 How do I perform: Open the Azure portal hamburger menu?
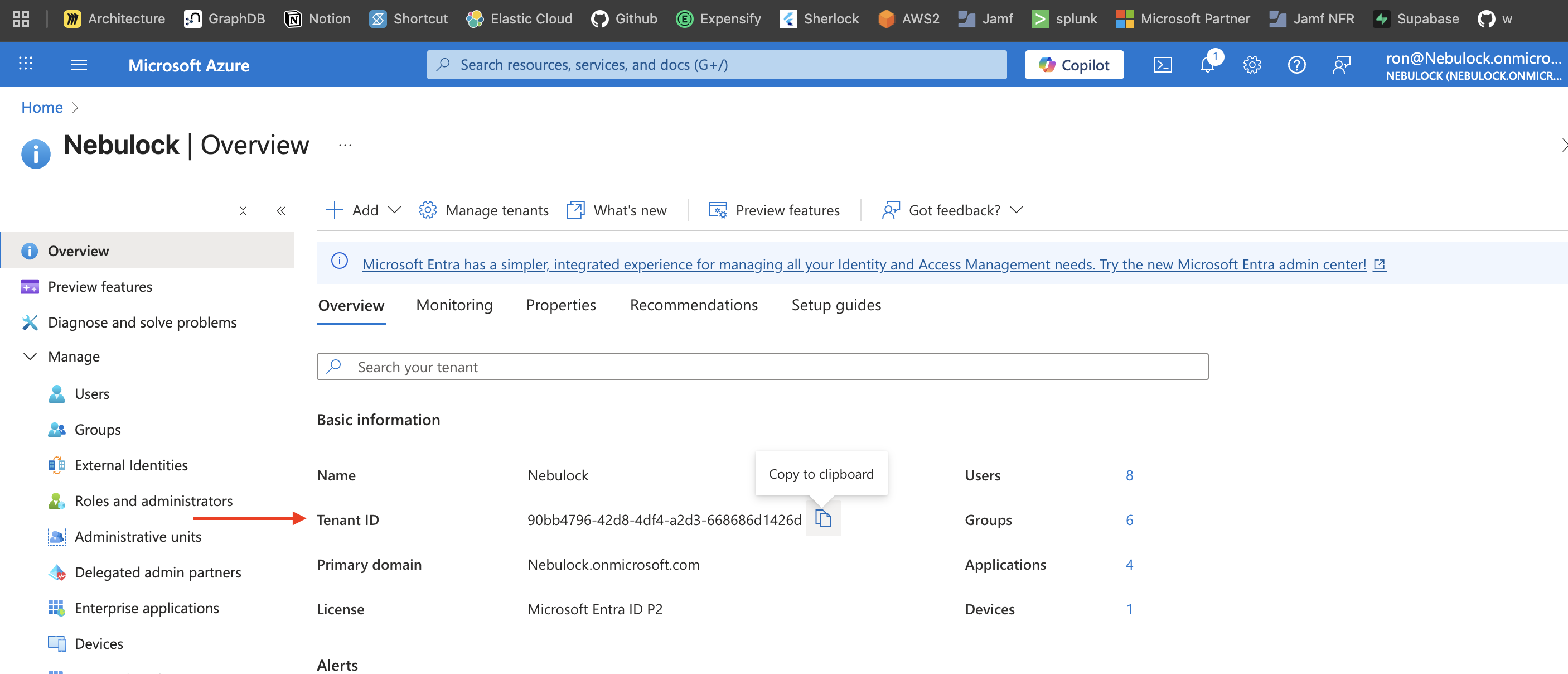(79, 65)
